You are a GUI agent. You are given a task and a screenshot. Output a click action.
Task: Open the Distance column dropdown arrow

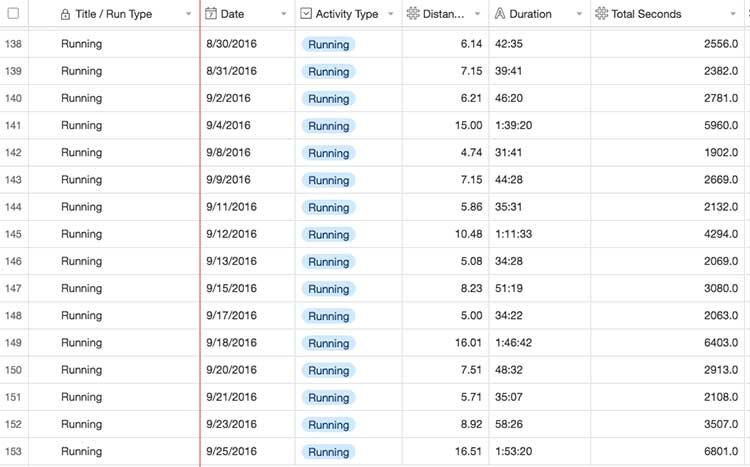point(477,15)
